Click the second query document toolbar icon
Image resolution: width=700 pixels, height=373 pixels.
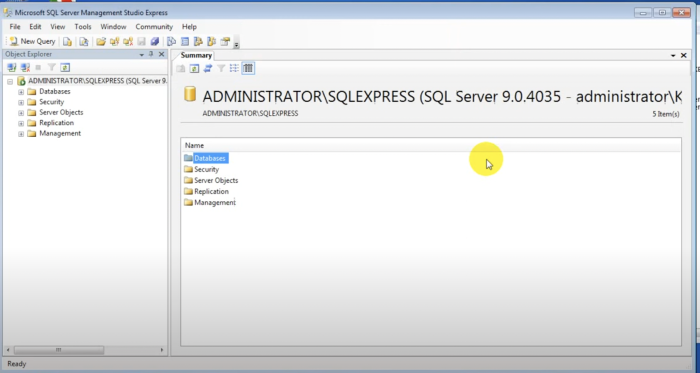coord(83,41)
